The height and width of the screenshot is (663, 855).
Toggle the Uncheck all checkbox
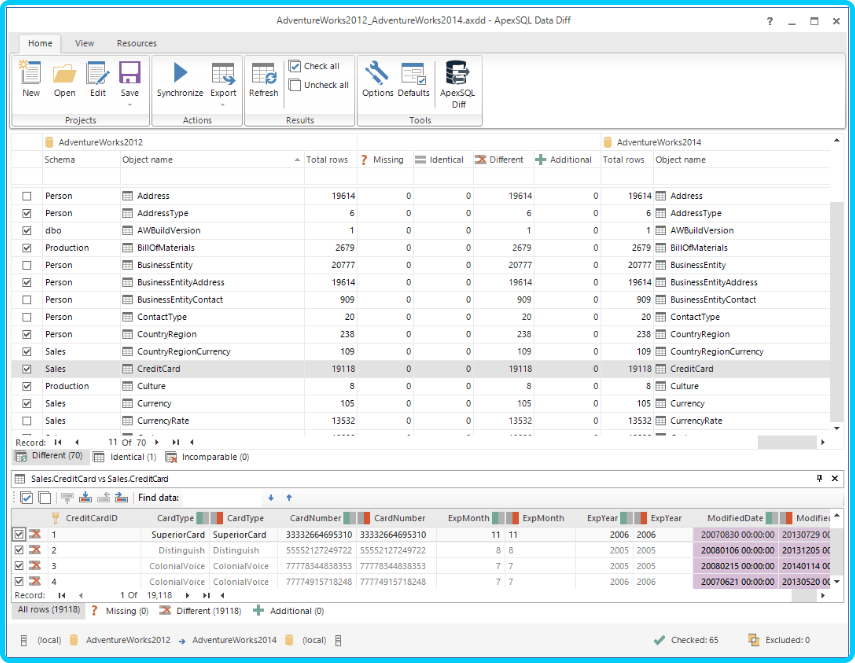pyautogui.click(x=295, y=85)
